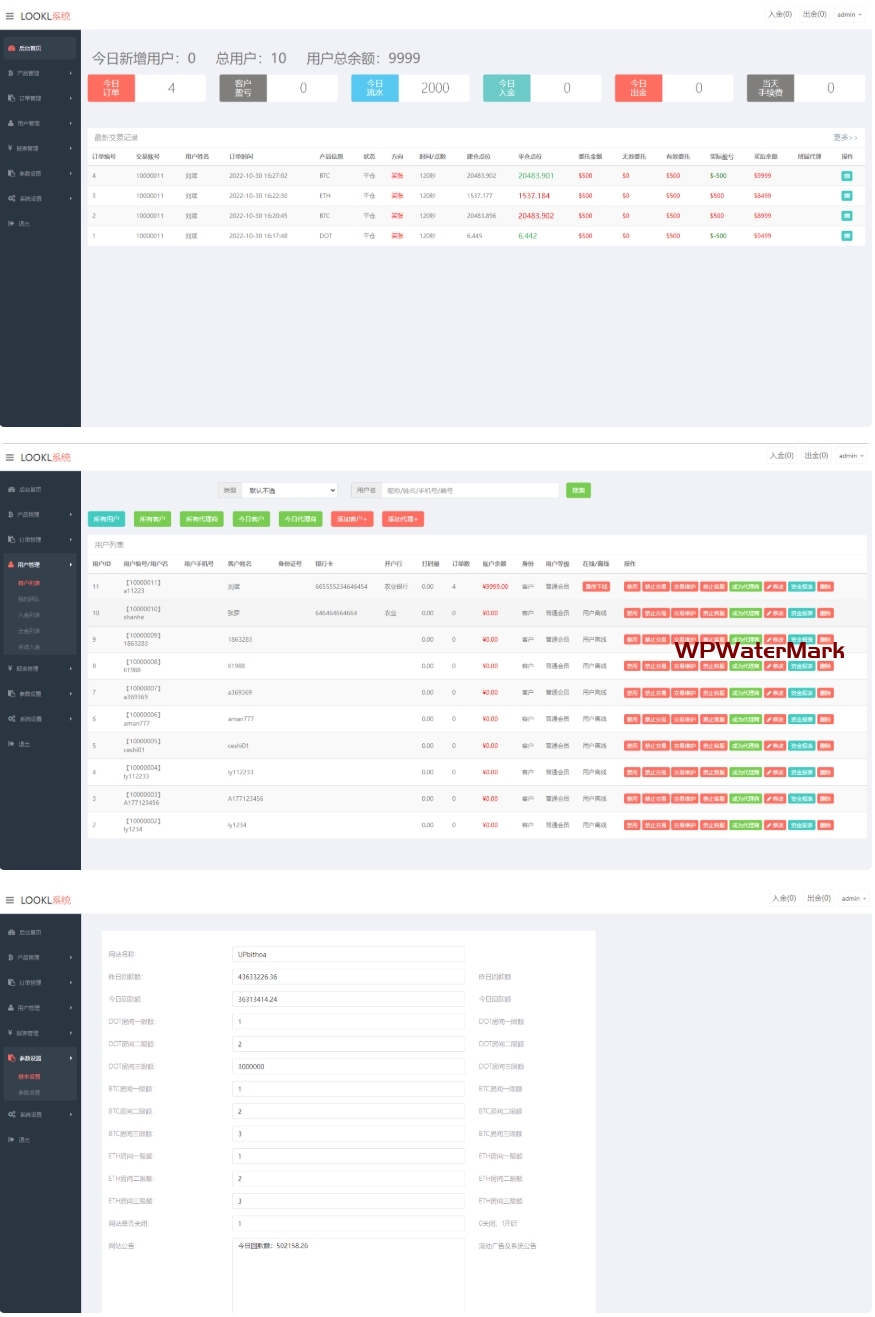The height and width of the screenshot is (1317, 875).
Task: Click the green 搜索 search button
Action: pyautogui.click(x=577, y=491)
